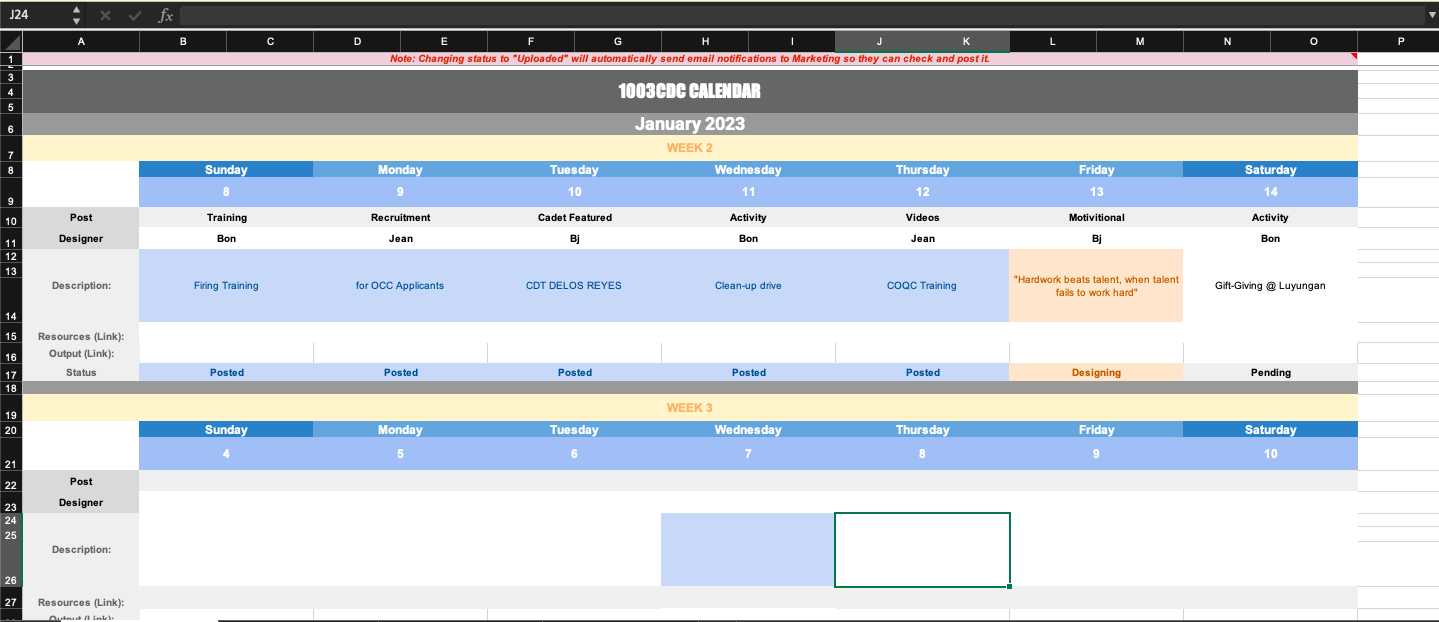The width and height of the screenshot is (1439, 622).
Task: Click the Name Box showing J24
Action: (x=36, y=16)
